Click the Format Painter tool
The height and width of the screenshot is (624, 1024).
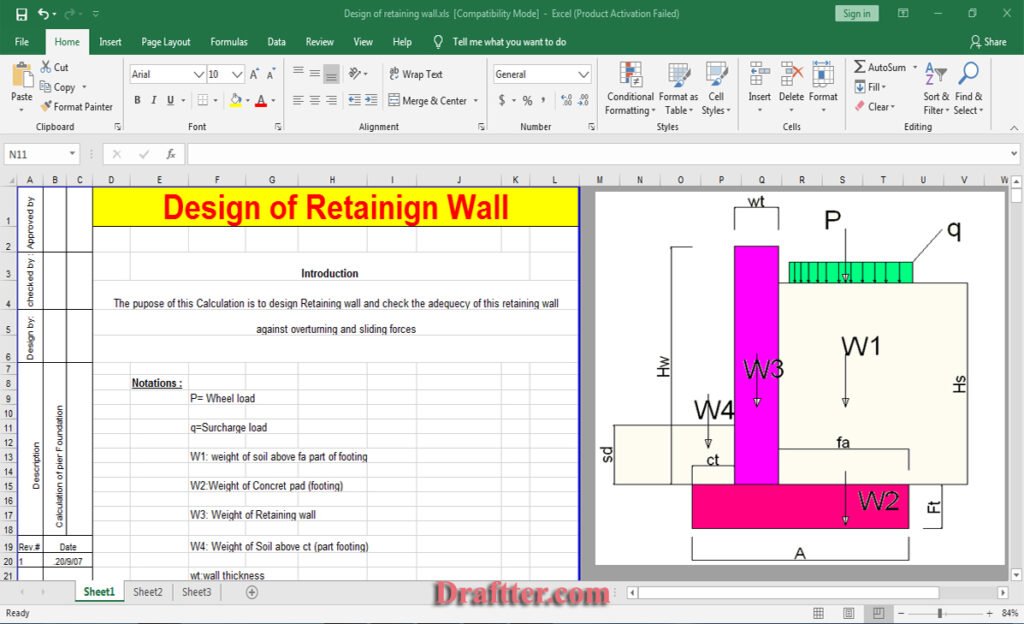pos(78,107)
